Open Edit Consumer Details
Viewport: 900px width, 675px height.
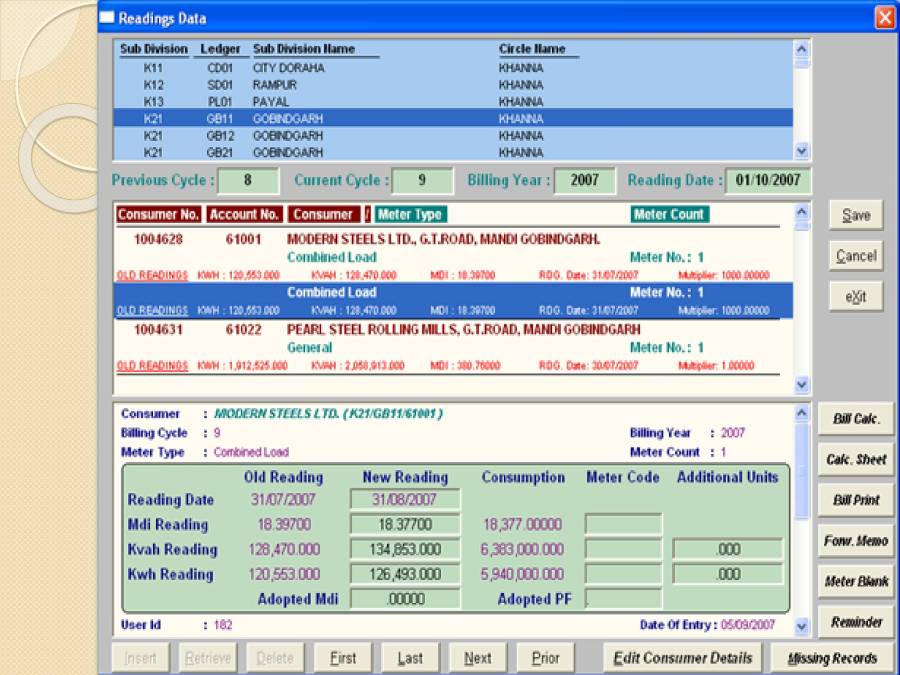[682, 657]
